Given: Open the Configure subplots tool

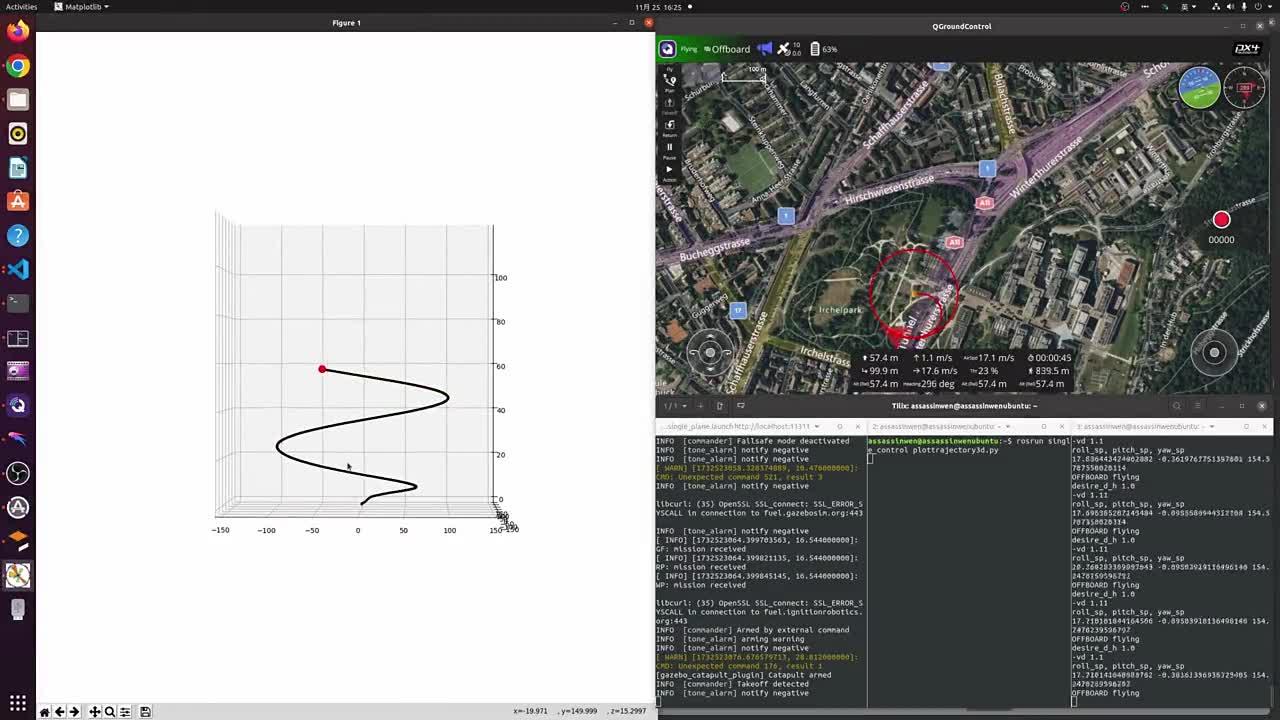Looking at the screenshot, I should click(125, 712).
